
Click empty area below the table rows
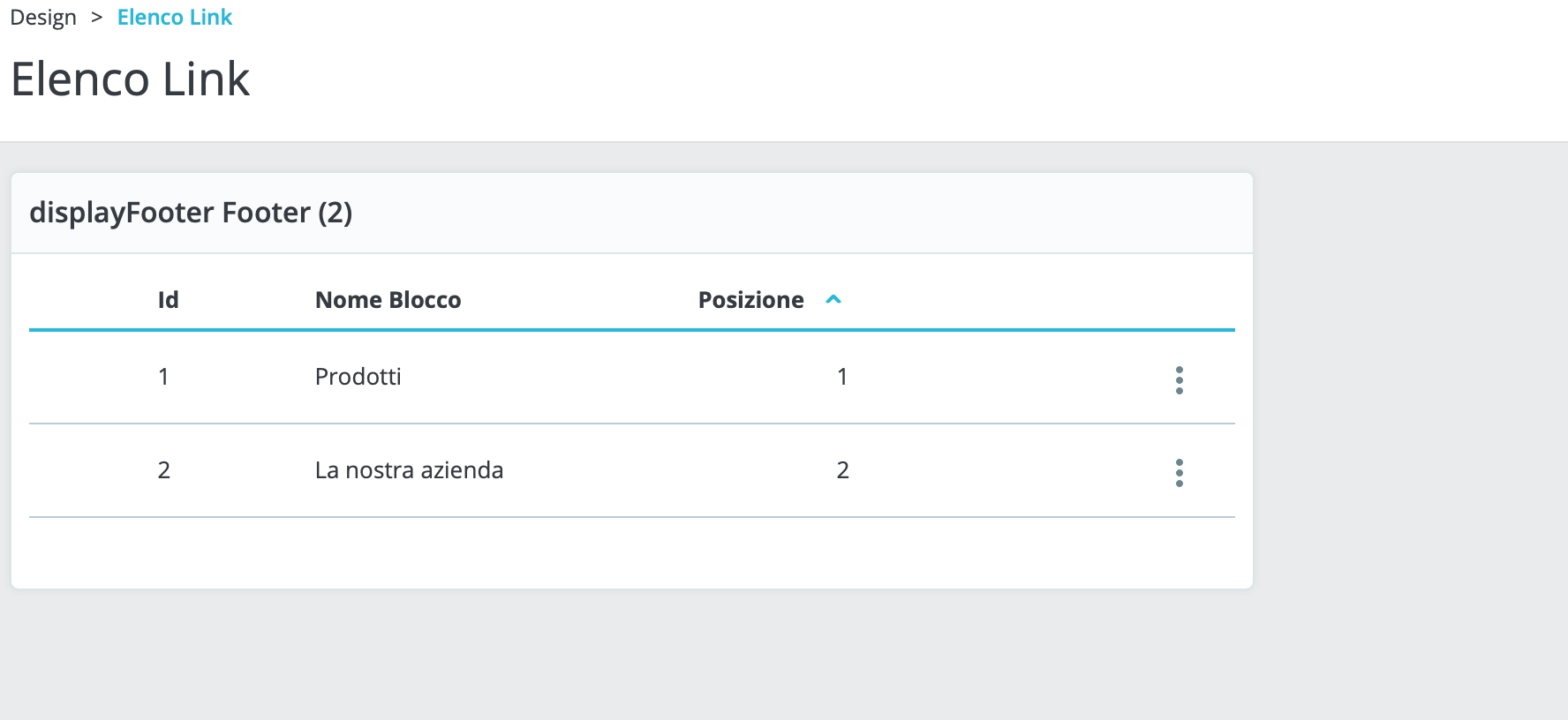pyautogui.click(x=632, y=552)
